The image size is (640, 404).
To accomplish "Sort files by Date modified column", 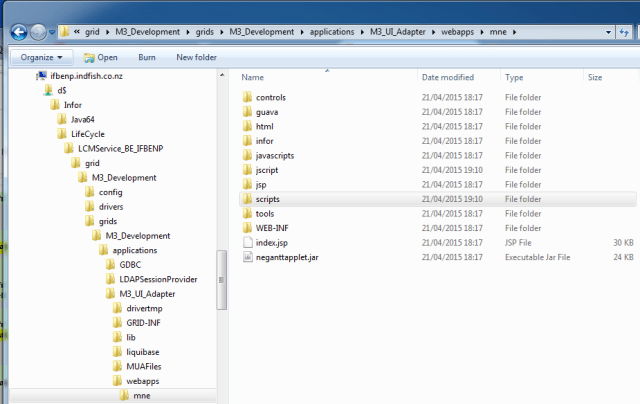I will pos(448,77).
